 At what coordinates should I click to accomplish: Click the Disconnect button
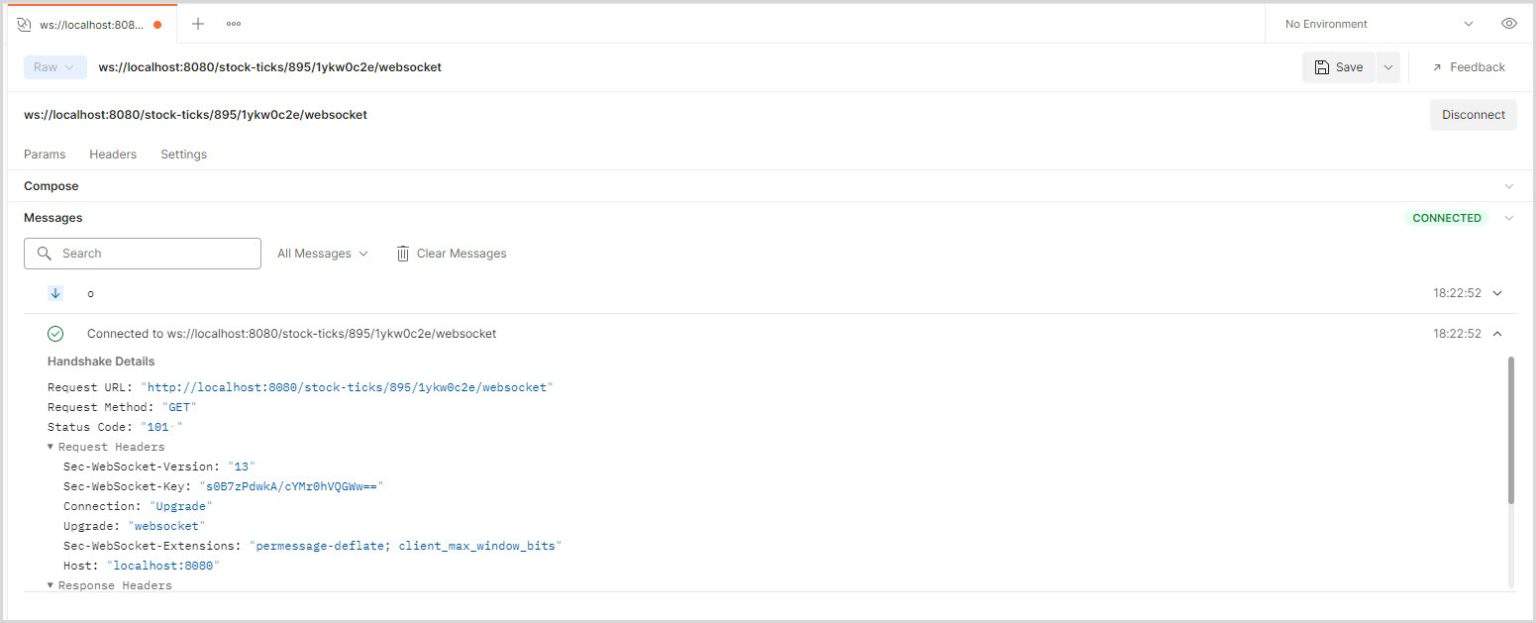(1472, 115)
